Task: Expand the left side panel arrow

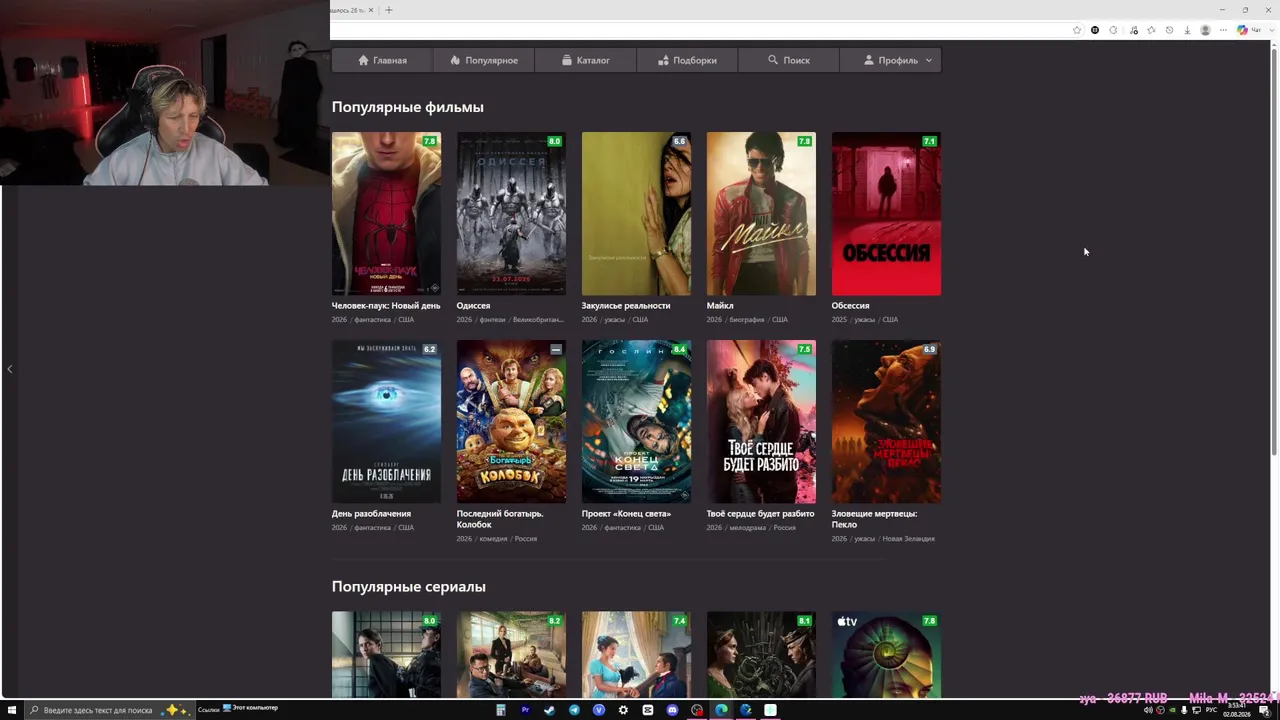Action: pos(10,369)
